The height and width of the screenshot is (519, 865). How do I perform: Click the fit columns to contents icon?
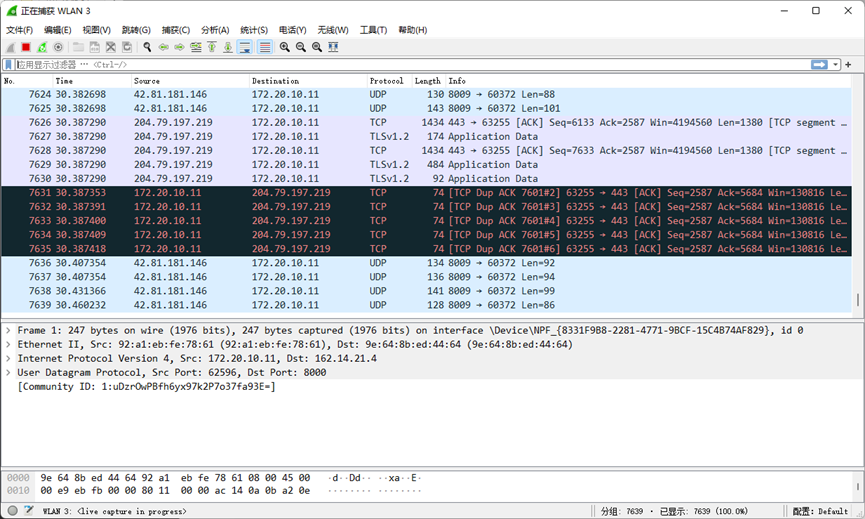point(333,47)
